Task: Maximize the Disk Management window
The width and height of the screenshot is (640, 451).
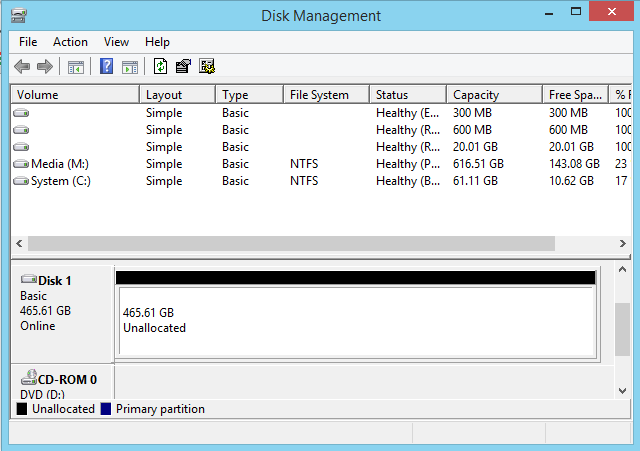Action: point(576,11)
